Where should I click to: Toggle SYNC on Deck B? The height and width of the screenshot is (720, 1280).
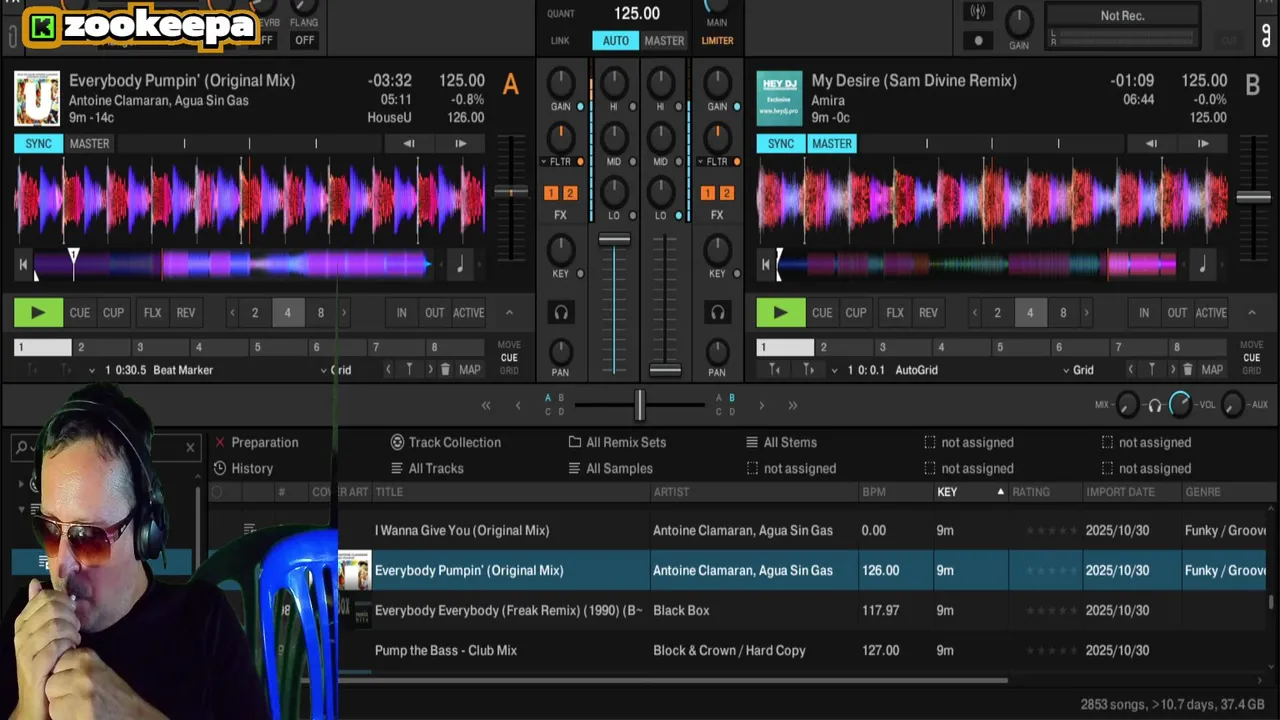[x=781, y=144]
